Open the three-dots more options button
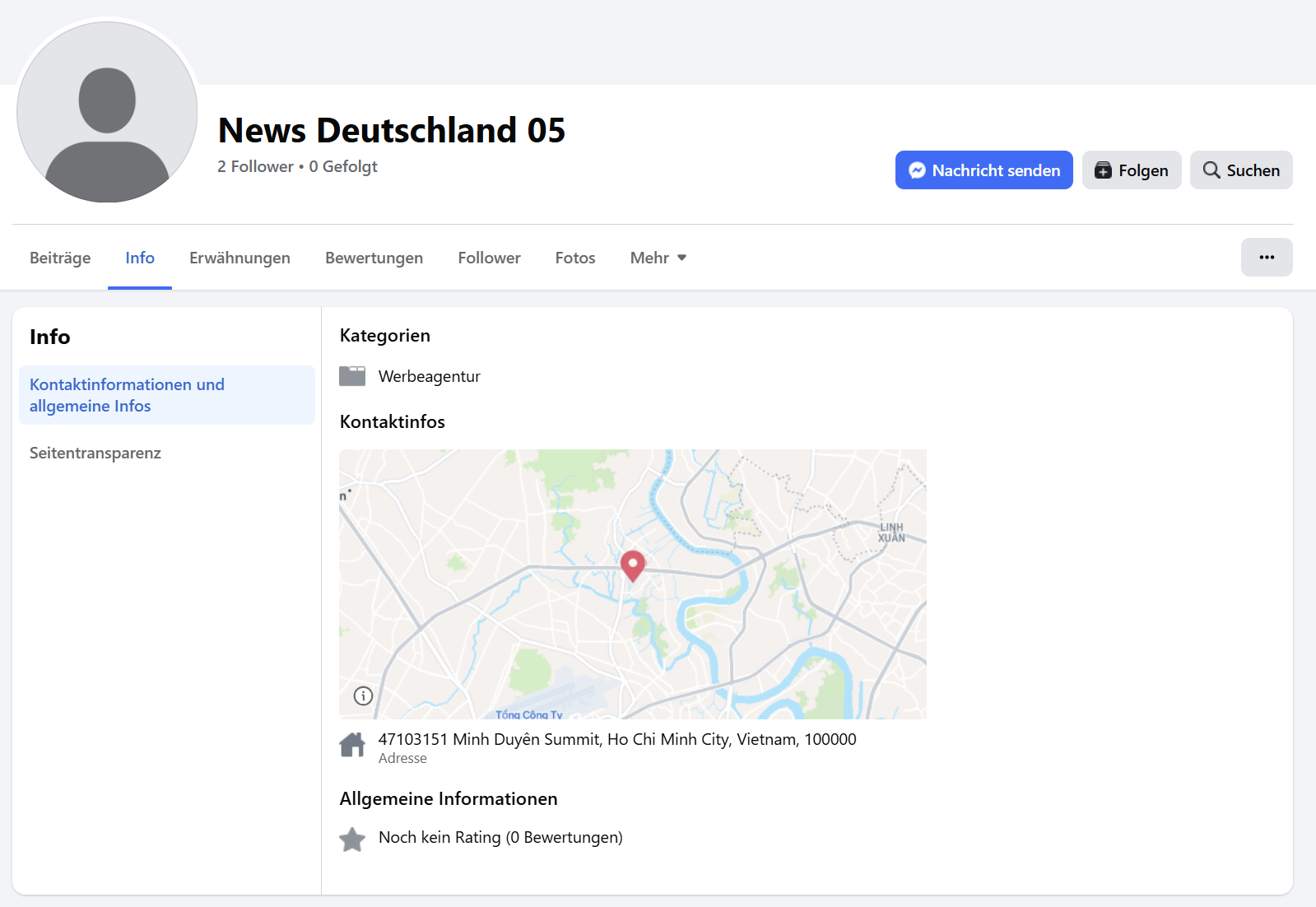This screenshot has height=907, width=1316. (x=1266, y=258)
